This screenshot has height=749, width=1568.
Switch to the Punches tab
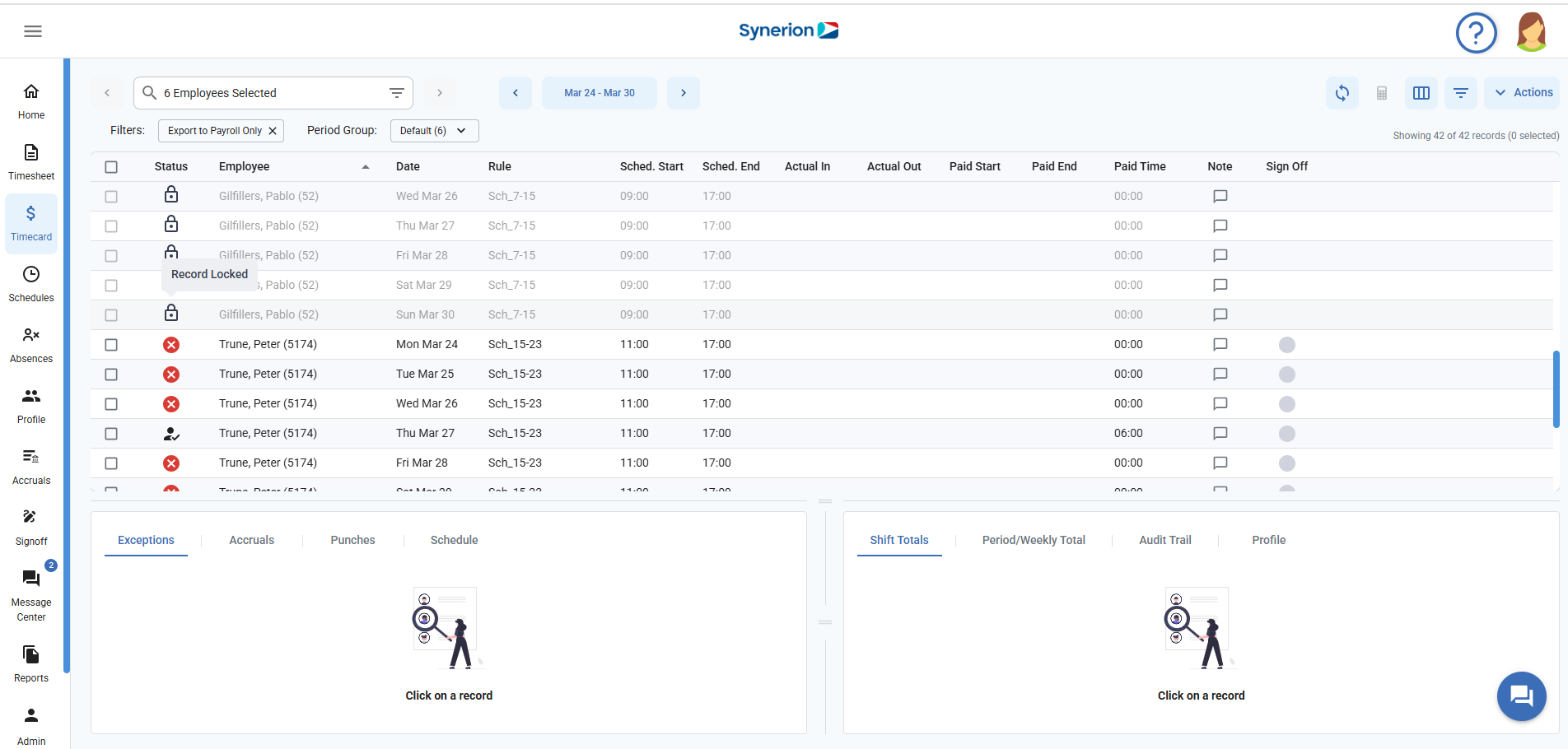(x=352, y=540)
